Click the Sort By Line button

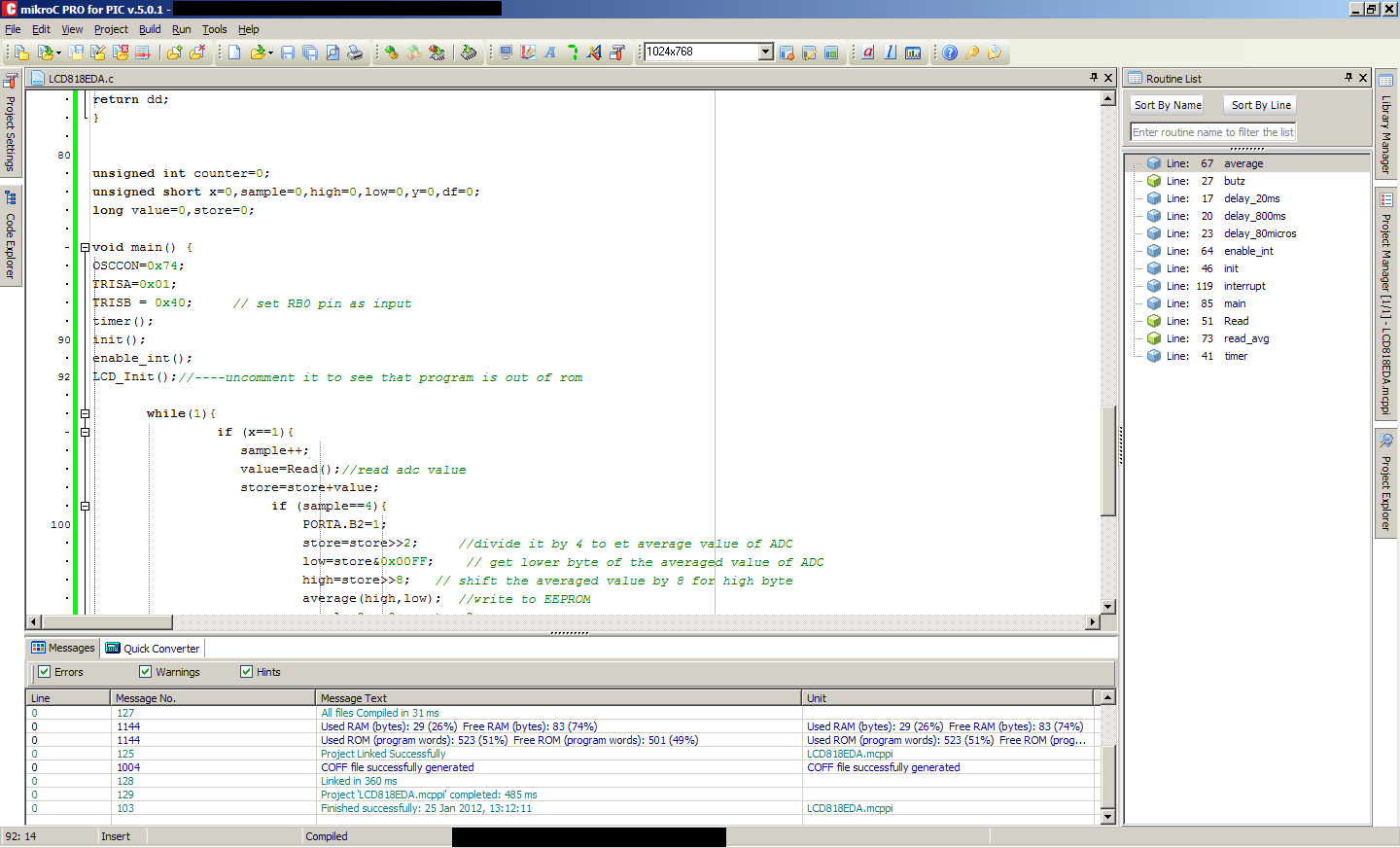coord(1261,105)
